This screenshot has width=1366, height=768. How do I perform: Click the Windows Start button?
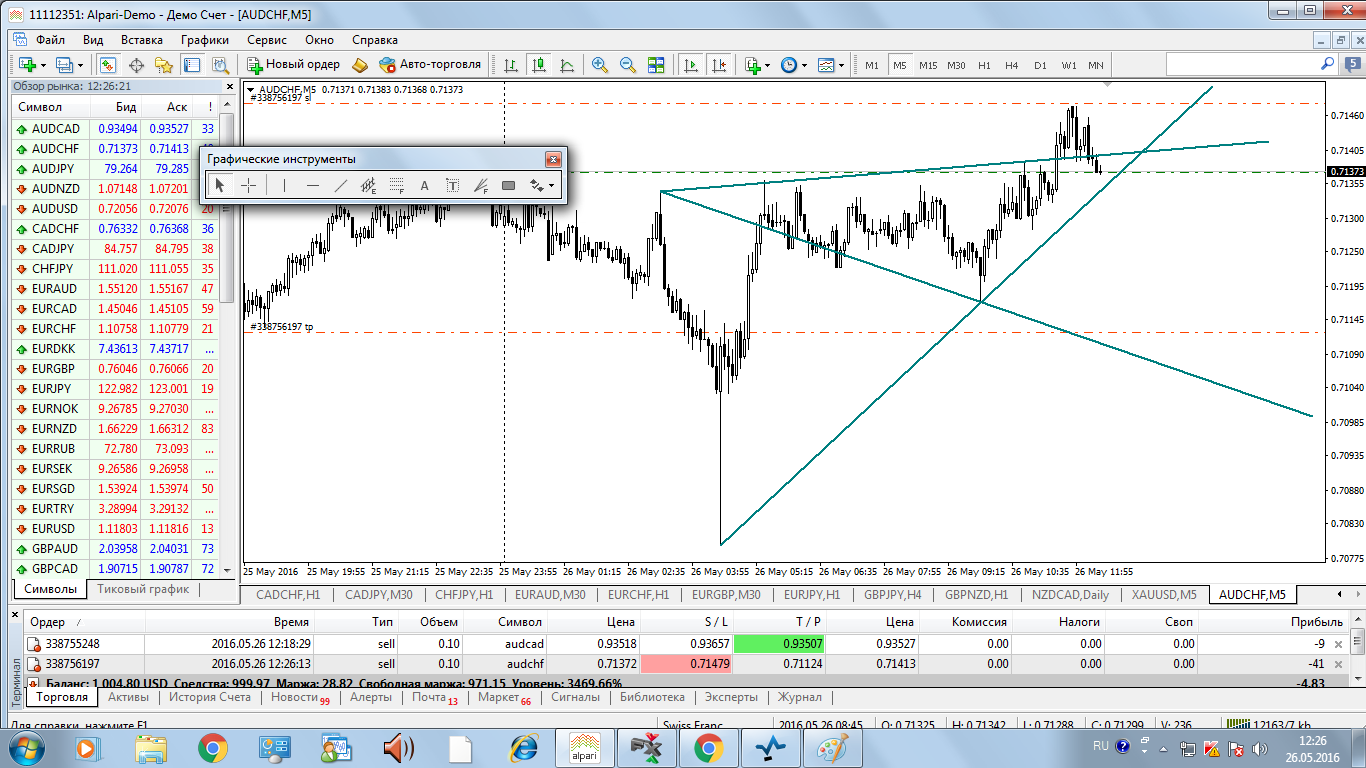[x=26, y=747]
